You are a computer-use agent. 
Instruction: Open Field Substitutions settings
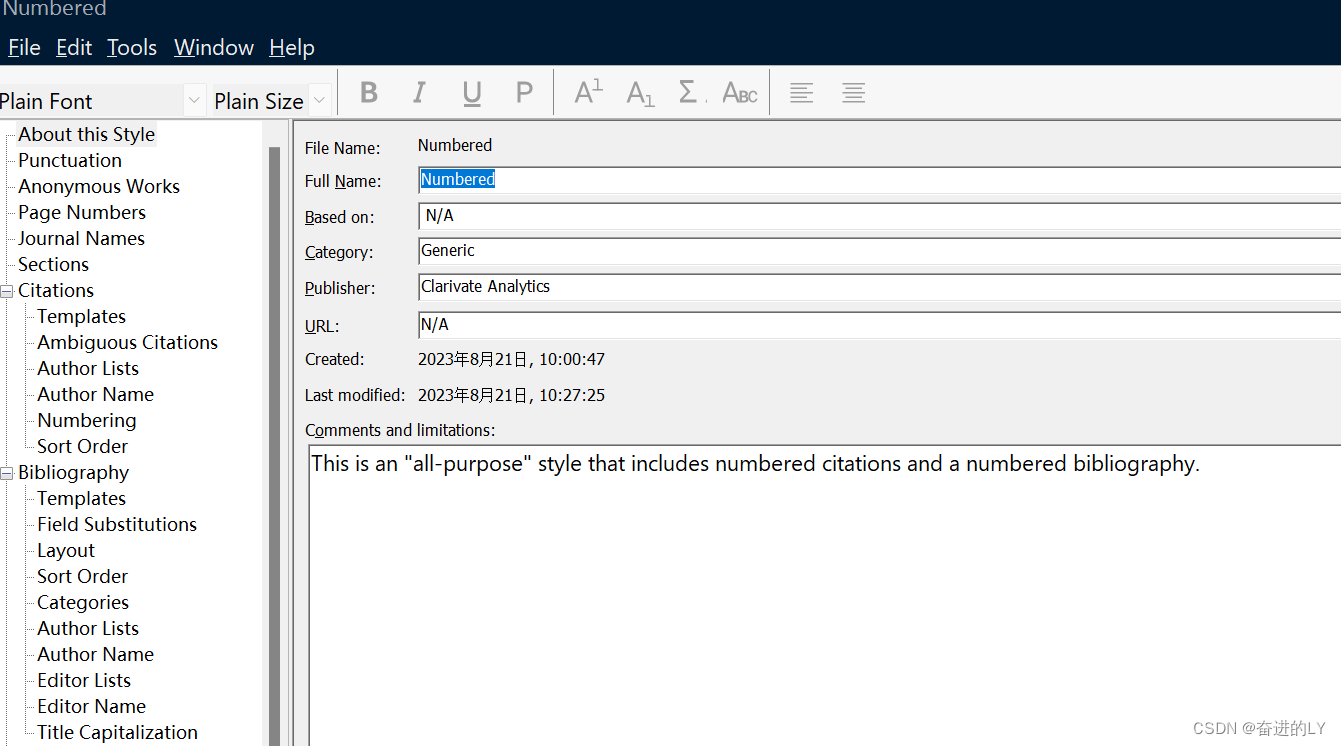(117, 524)
